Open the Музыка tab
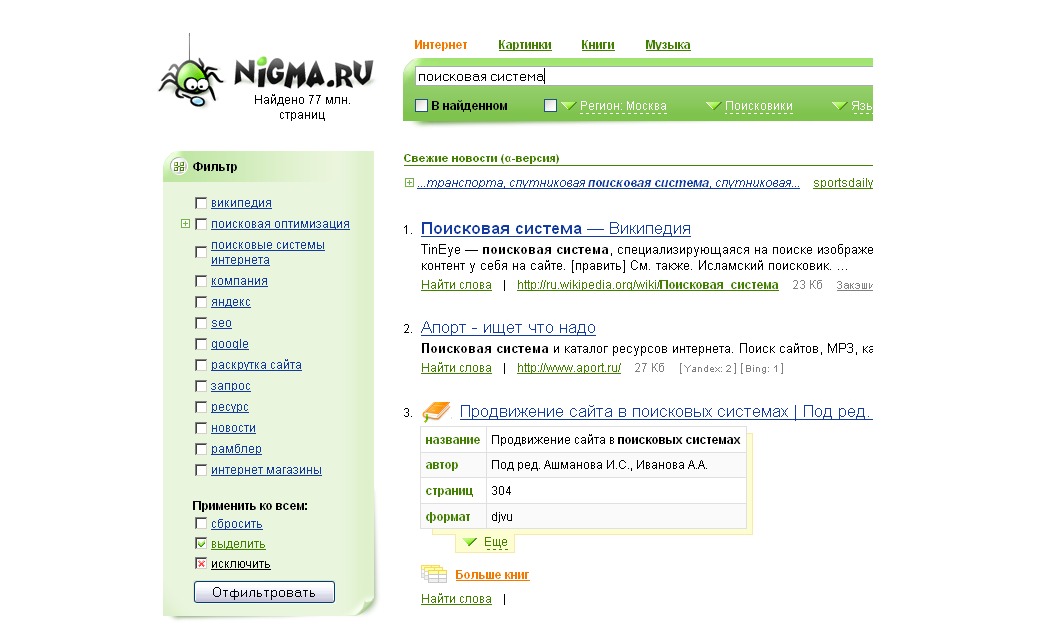 pyautogui.click(x=668, y=45)
